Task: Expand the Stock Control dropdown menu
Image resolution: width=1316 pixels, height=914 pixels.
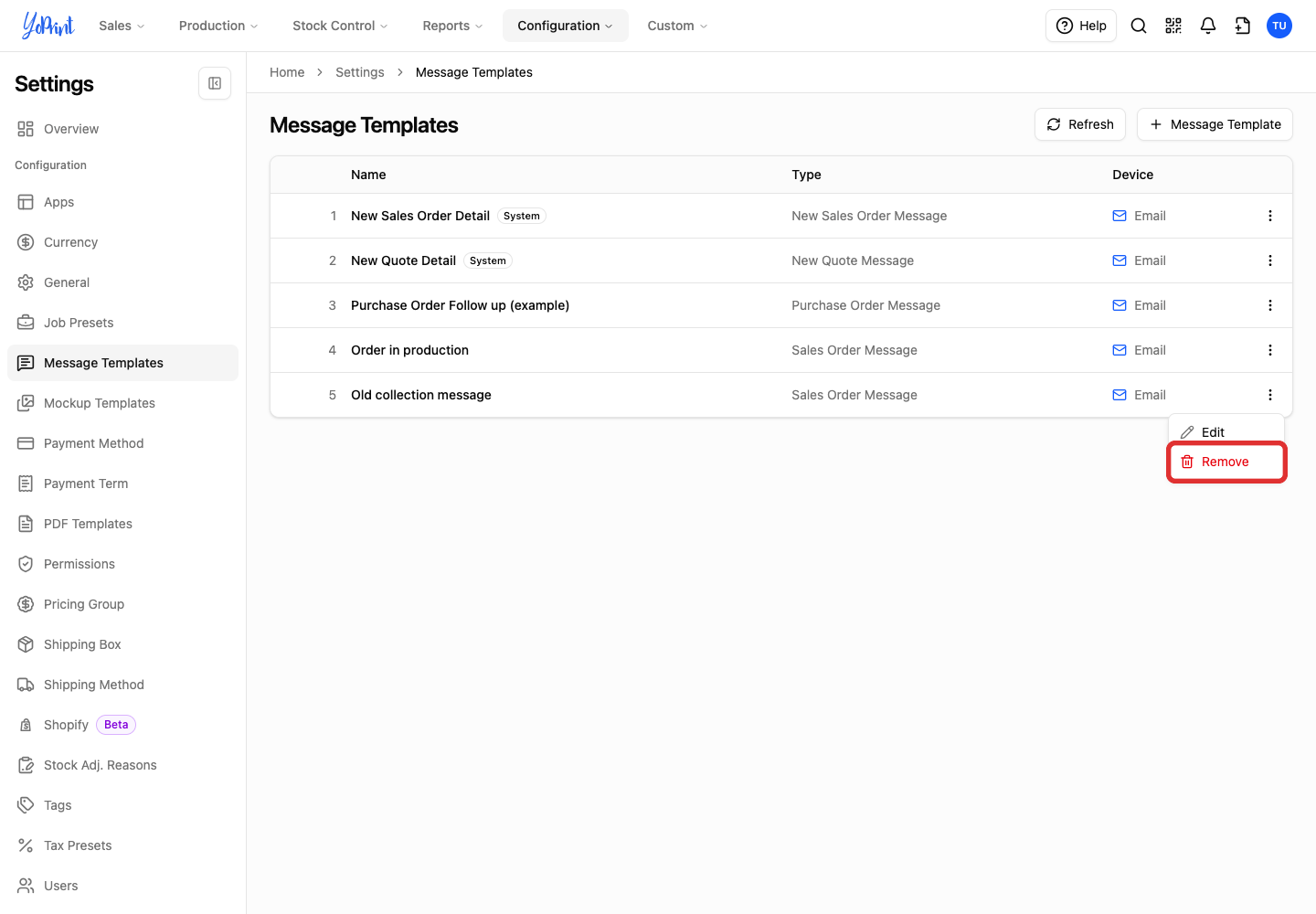Action: pos(340,26)
